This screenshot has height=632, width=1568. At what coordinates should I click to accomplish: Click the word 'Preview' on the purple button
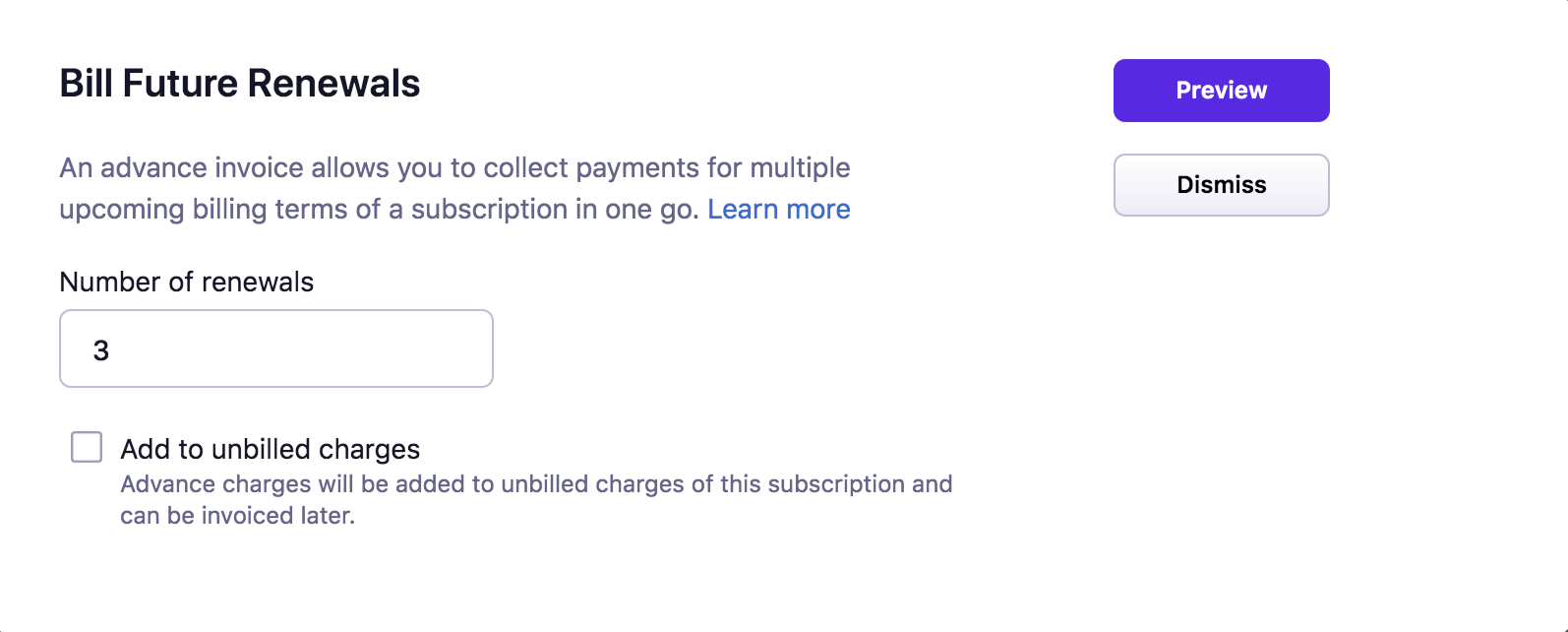tap(1221, 91)
